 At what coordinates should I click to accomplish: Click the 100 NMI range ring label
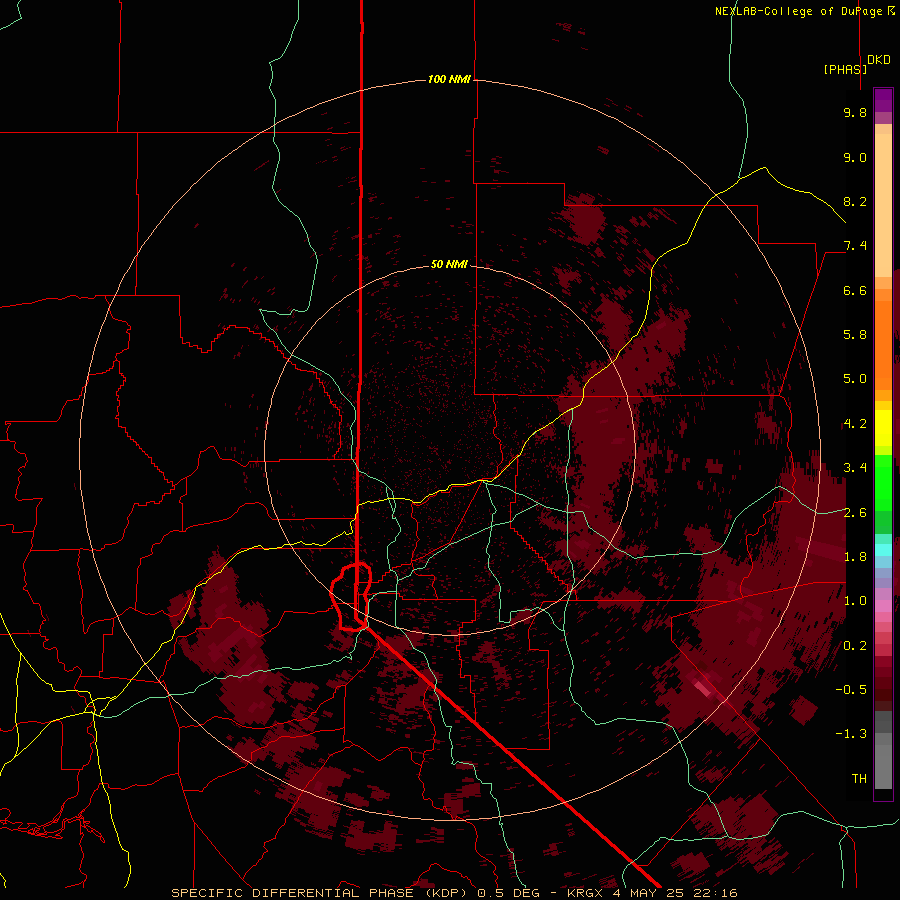tap(449, 79)
